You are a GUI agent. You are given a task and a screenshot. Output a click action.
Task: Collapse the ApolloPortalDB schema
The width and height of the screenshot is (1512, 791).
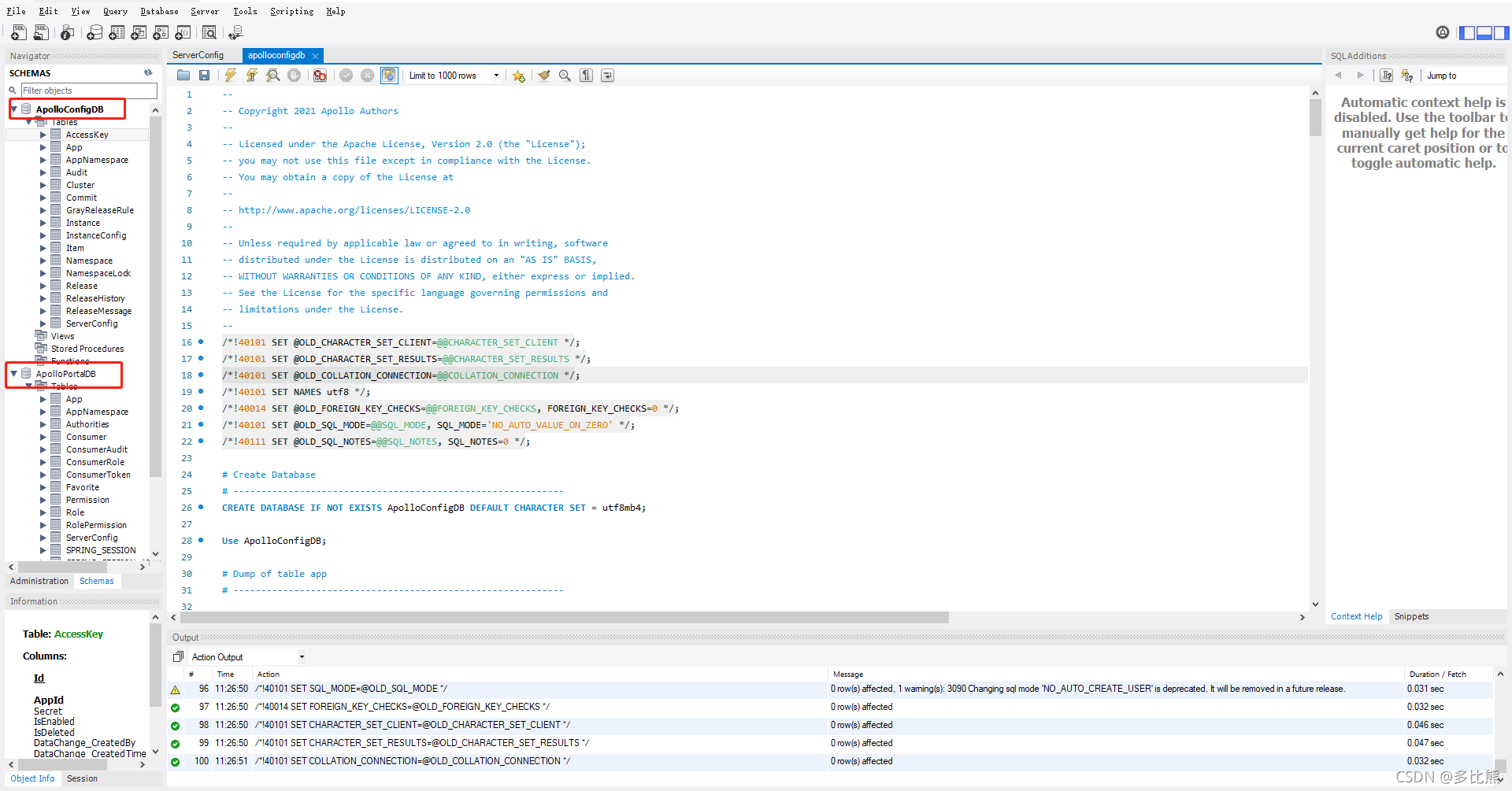[14, 374]
